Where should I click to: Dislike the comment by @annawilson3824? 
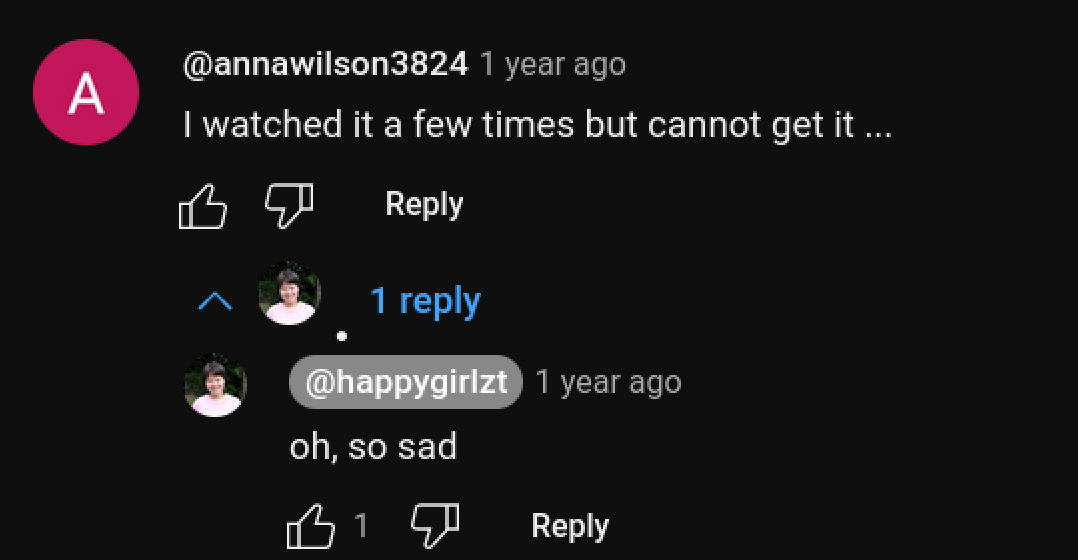(x=289, y=204)
